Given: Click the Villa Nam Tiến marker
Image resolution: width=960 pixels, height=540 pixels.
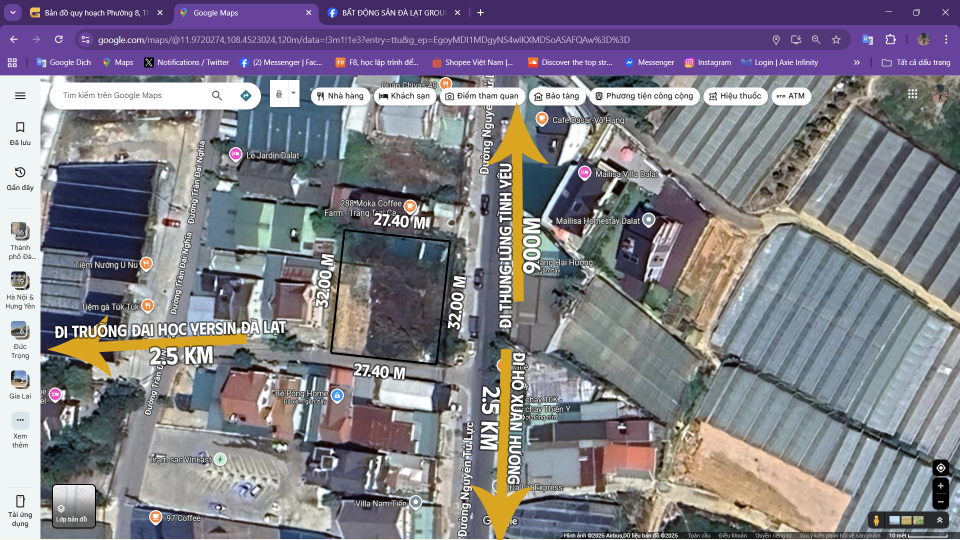Looking at the screenshot, I should (x=416, y=502).
